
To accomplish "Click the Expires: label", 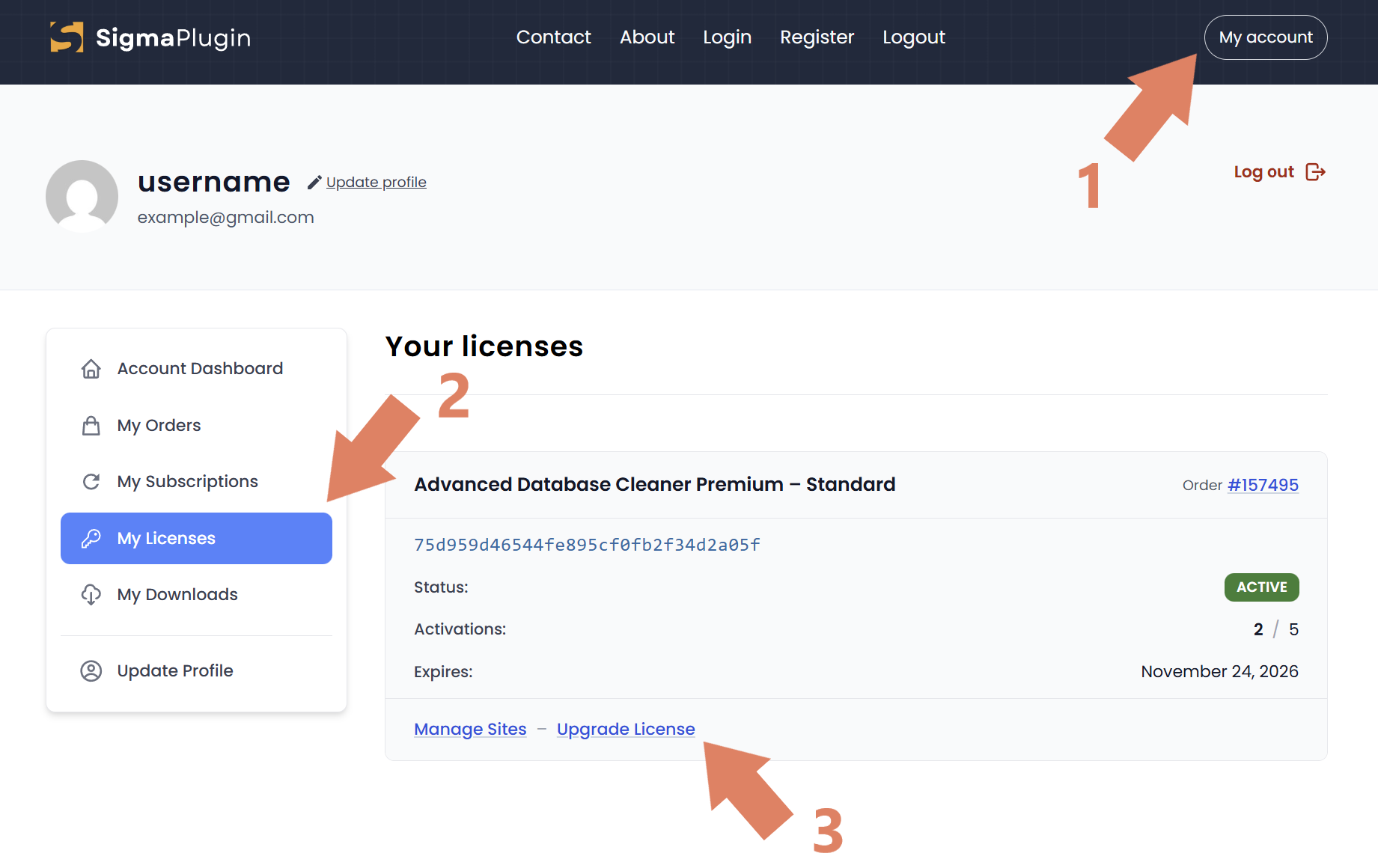I will coord(443,672).
